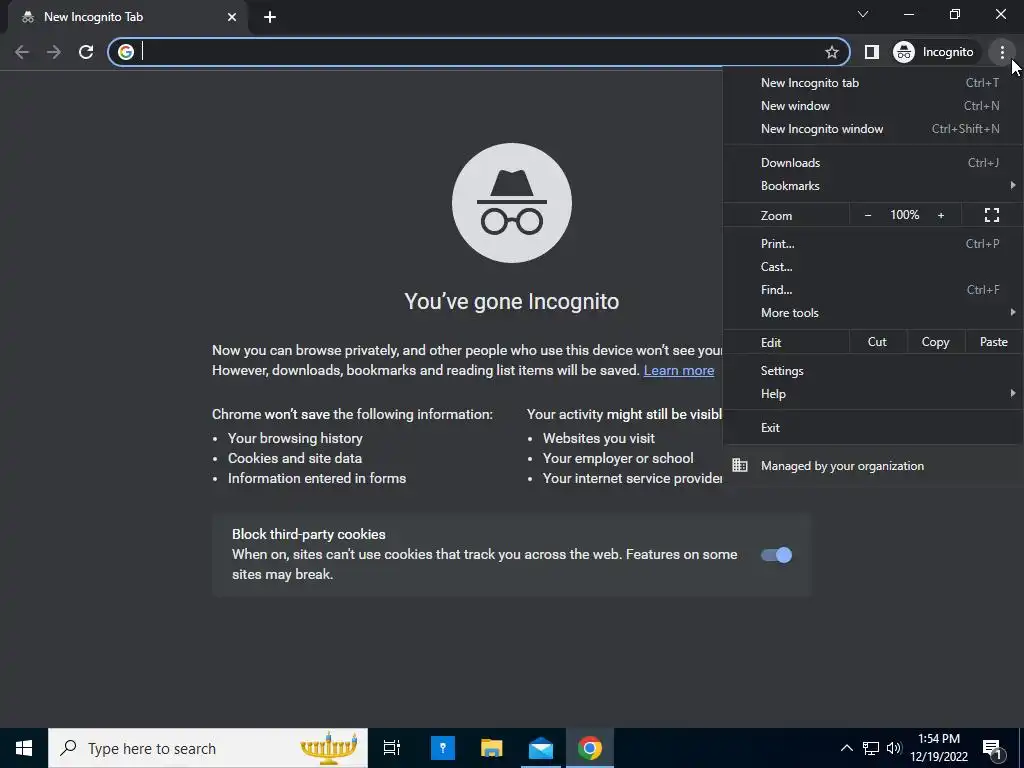
Task: Select Find... in the menu
Action: tap(873, 290)
